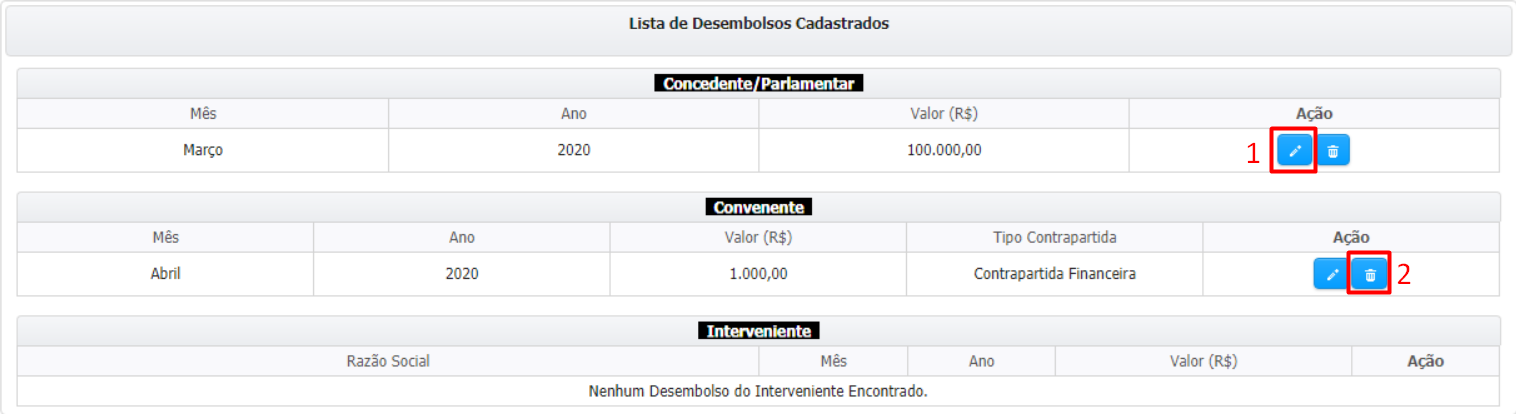Select the Contrapartida Financeira cell
1516x414 pixels.
click(x=1054, y=274)
